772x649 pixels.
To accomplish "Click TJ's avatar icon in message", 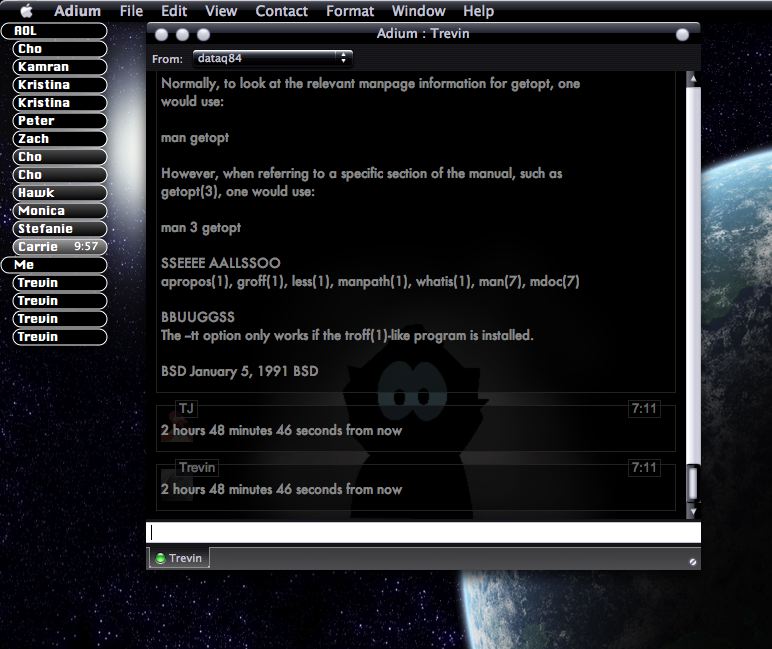I will pyautogui.click(x=177, y=424).
